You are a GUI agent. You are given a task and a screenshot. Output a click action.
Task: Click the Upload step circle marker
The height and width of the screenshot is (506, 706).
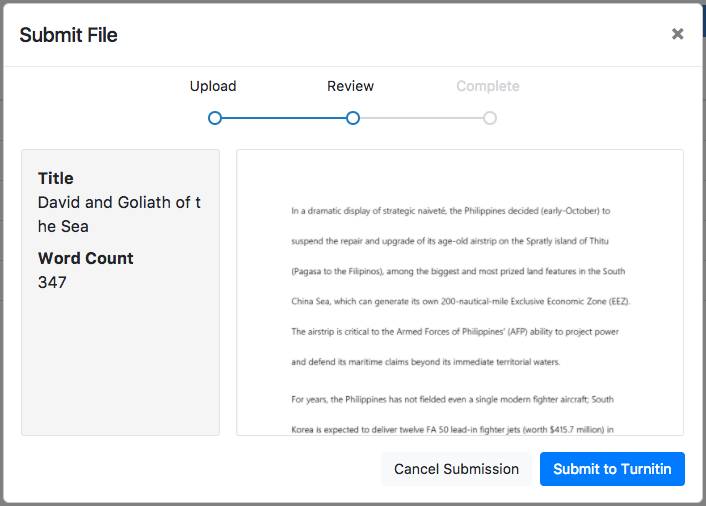tap(215, 118)
